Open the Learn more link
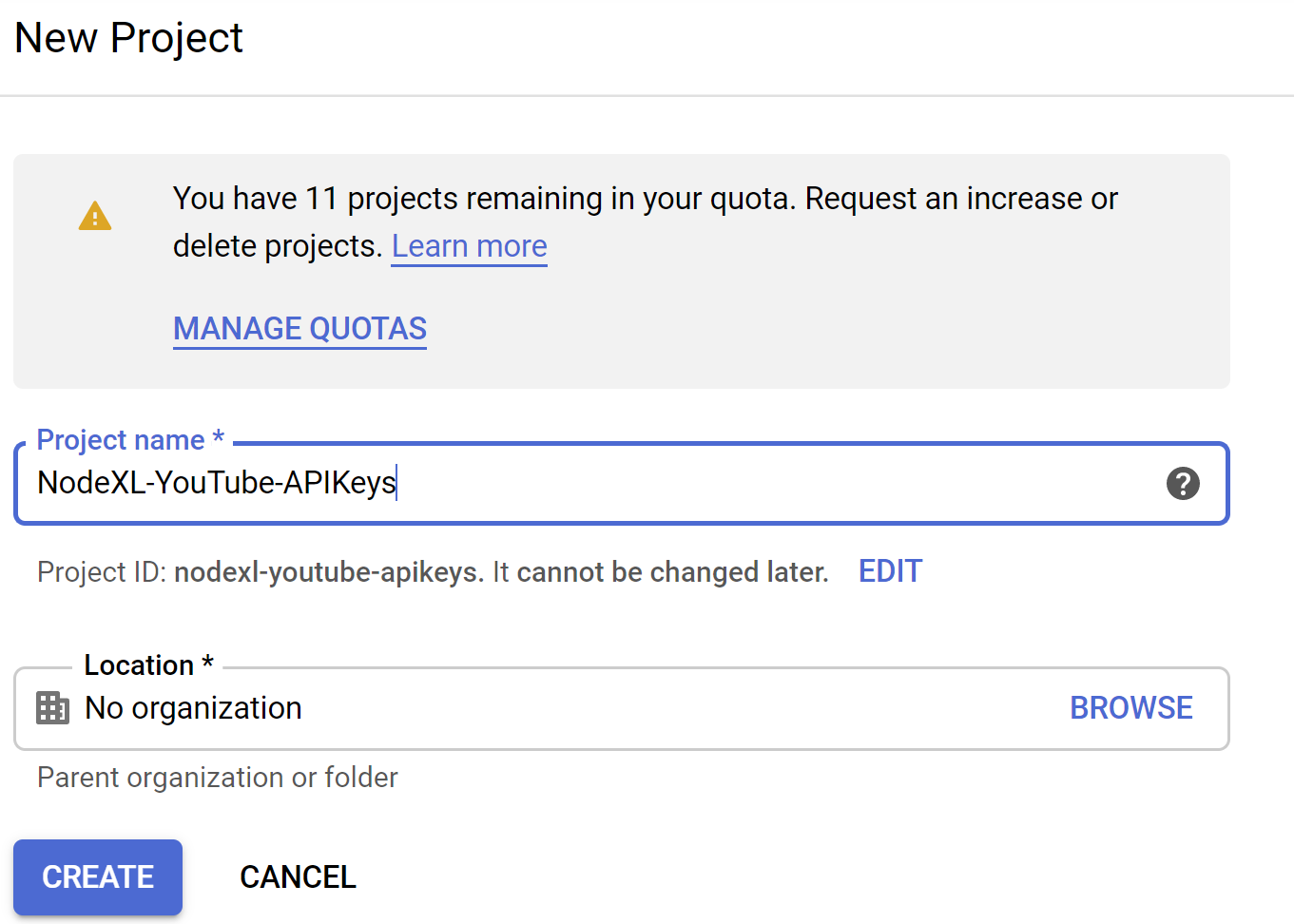Image resolution: width=1294 pixels, height=924 pixels. click(x=469, y=246)
